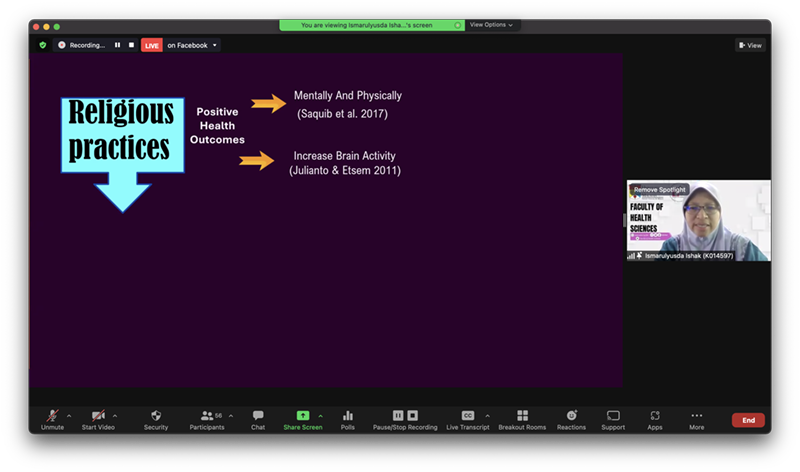Viewport: 800px width, 472px height.
Task: Click the red End meeting button
Action: point(748,420)
